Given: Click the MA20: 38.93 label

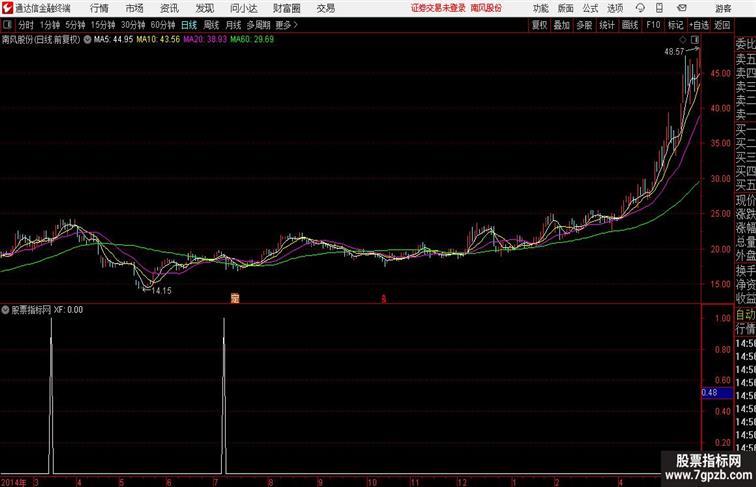Looking at the screenshot, I should (205, 40).
